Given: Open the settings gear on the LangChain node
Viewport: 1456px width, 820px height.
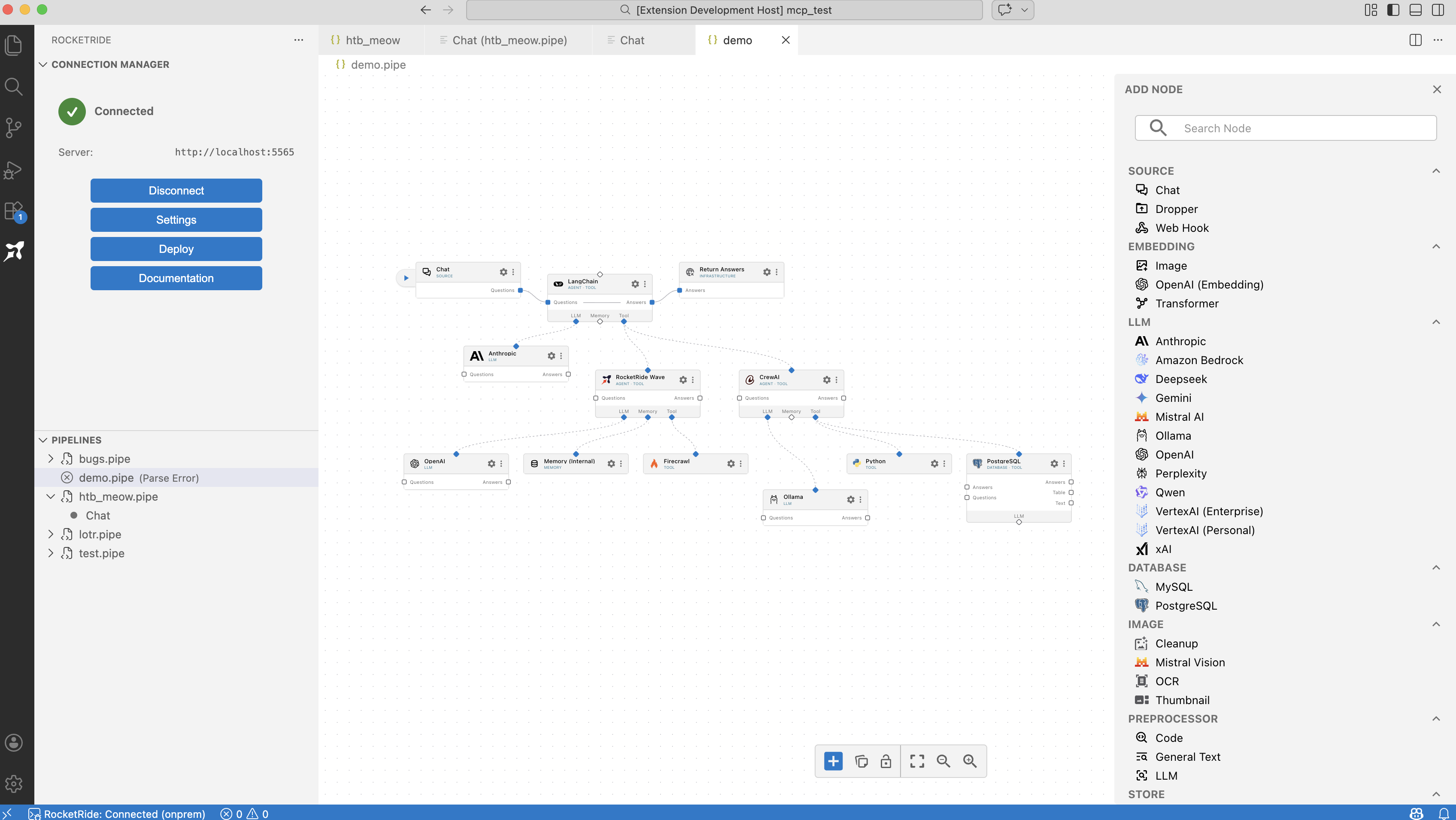Looking at the screenshot, I should 635,284.
